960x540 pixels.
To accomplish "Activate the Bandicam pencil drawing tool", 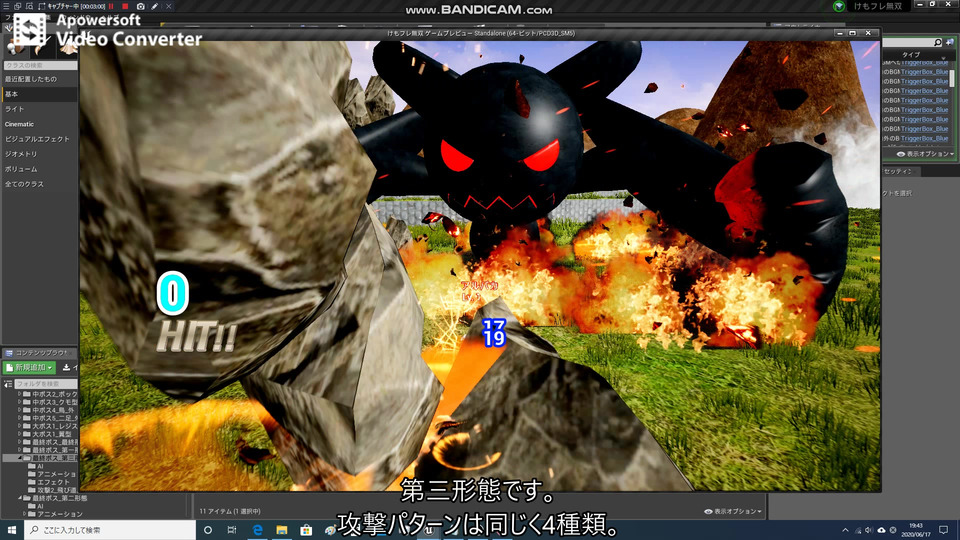I will 155,6.
